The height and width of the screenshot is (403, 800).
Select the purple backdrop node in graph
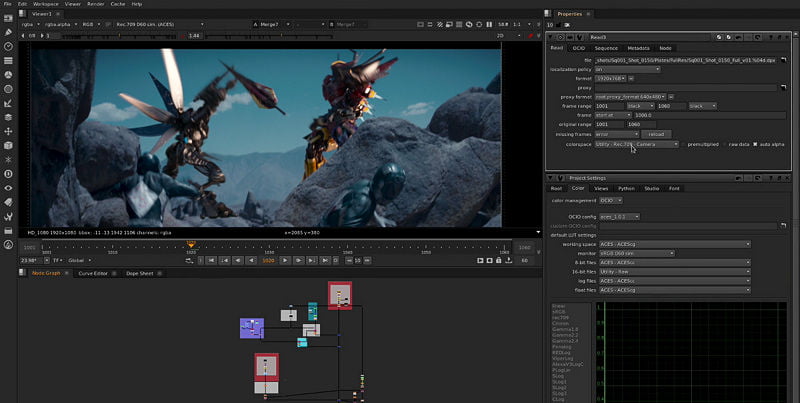[252, 329]
